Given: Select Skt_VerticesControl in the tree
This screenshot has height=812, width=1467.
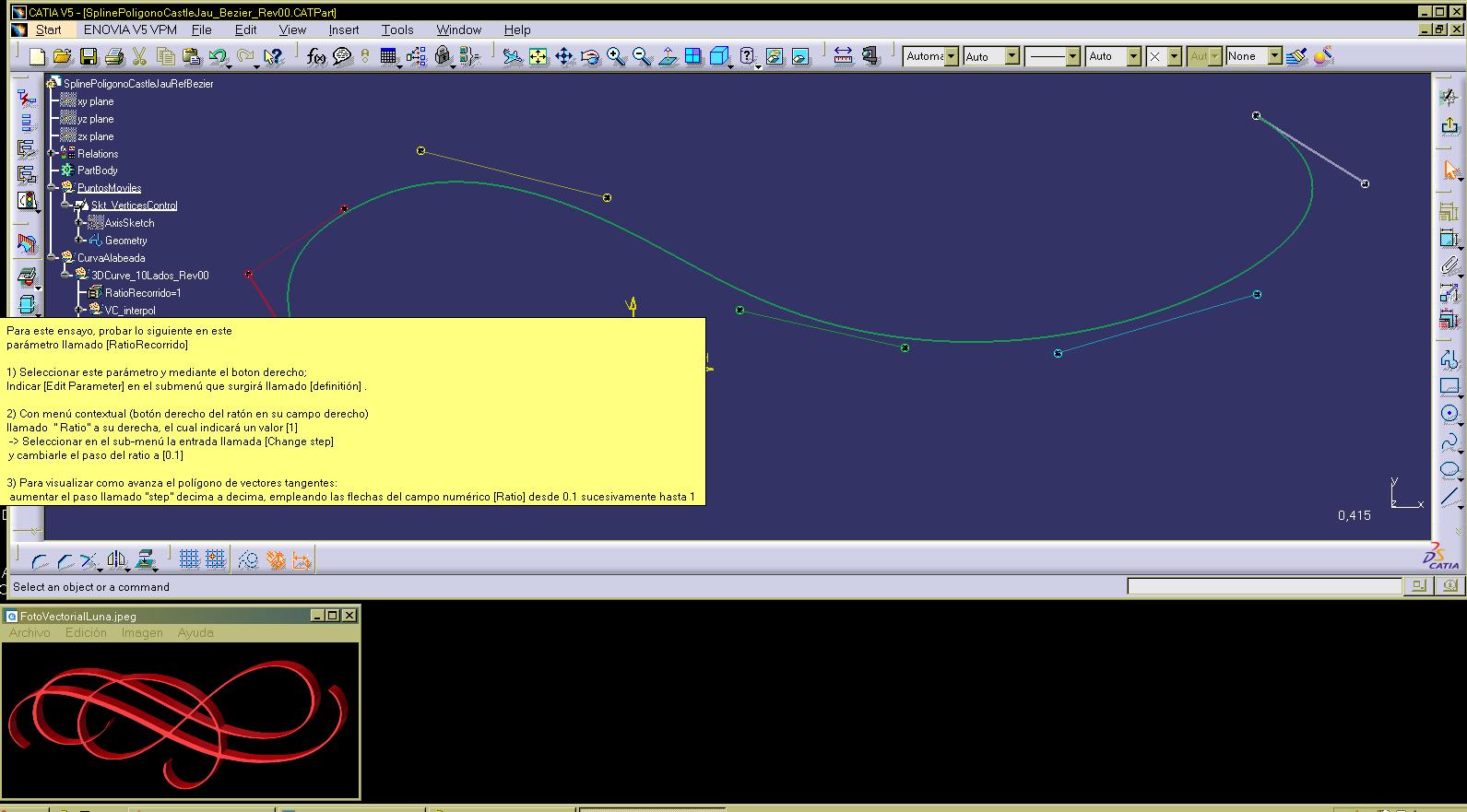Looking at the screenshot, I should pos(134,206).
